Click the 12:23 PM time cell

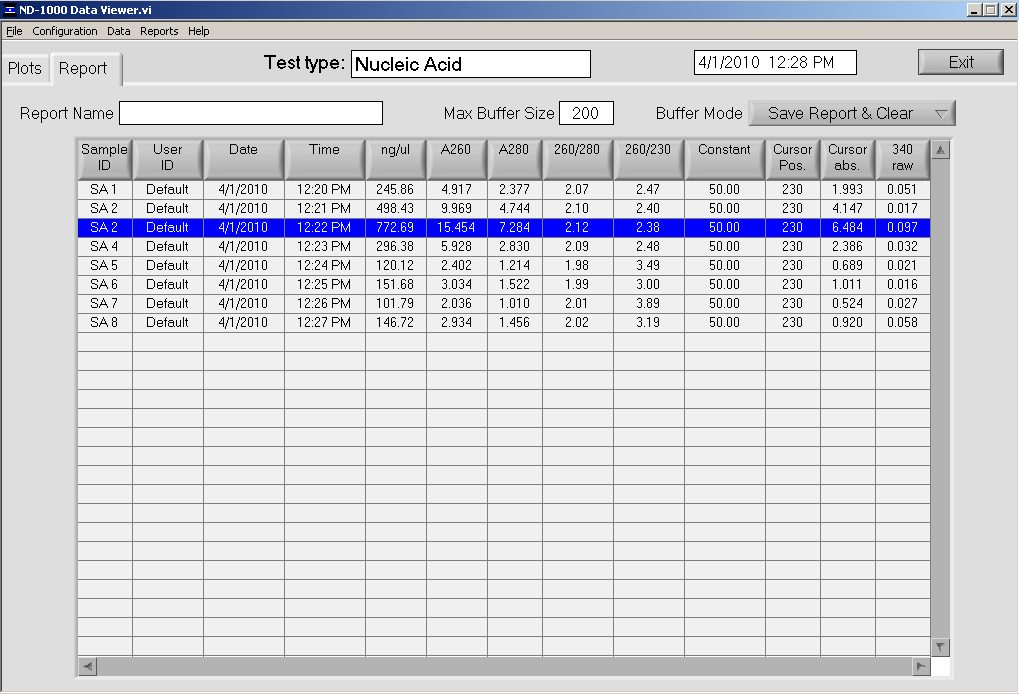pyautogui.click(x=324, y=247)
